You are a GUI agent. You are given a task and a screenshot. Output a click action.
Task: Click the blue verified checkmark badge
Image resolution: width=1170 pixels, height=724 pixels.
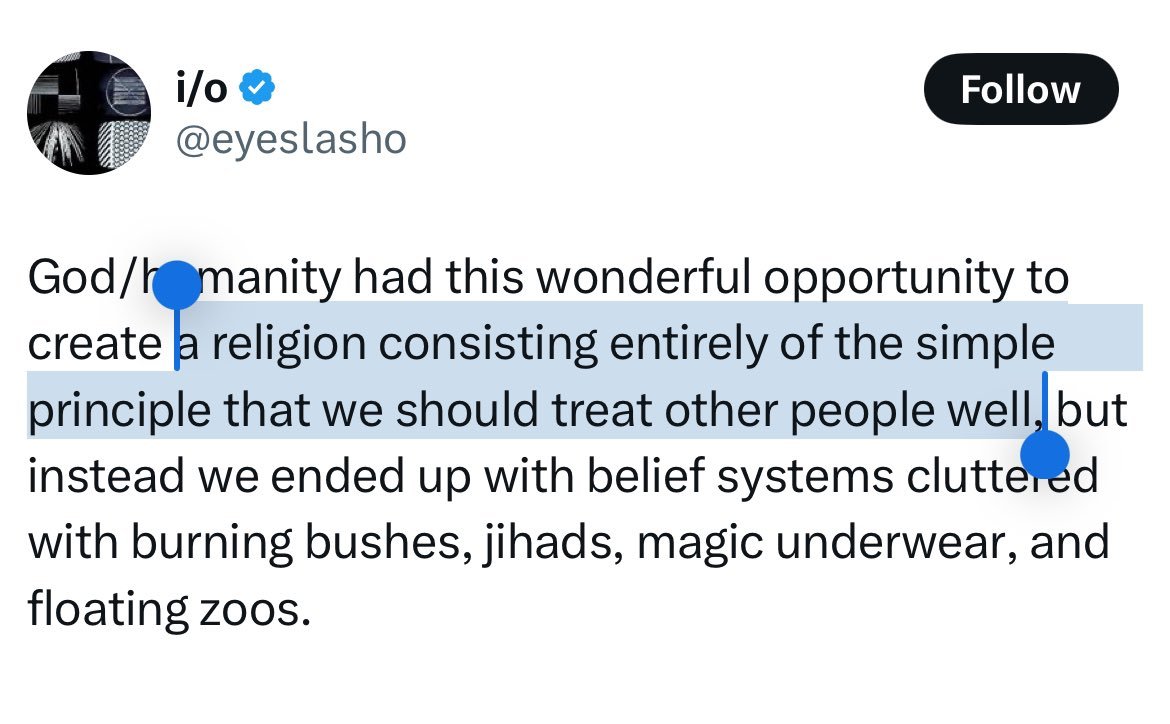257,88
